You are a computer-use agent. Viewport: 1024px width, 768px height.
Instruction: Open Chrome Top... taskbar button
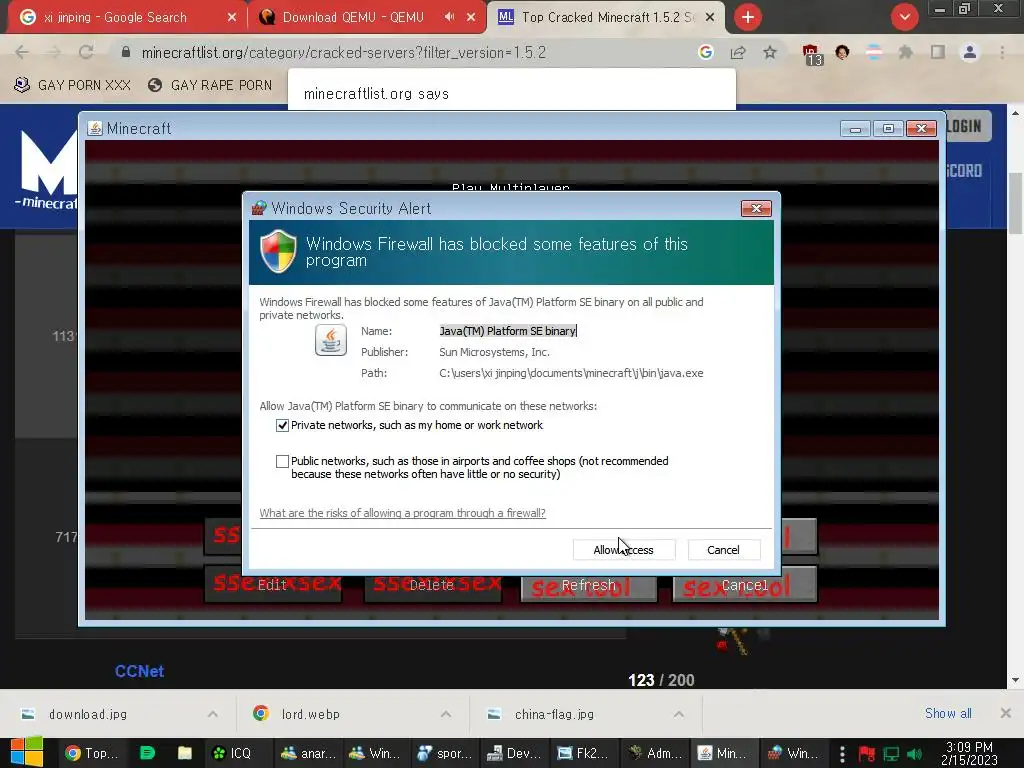[91, 753]
